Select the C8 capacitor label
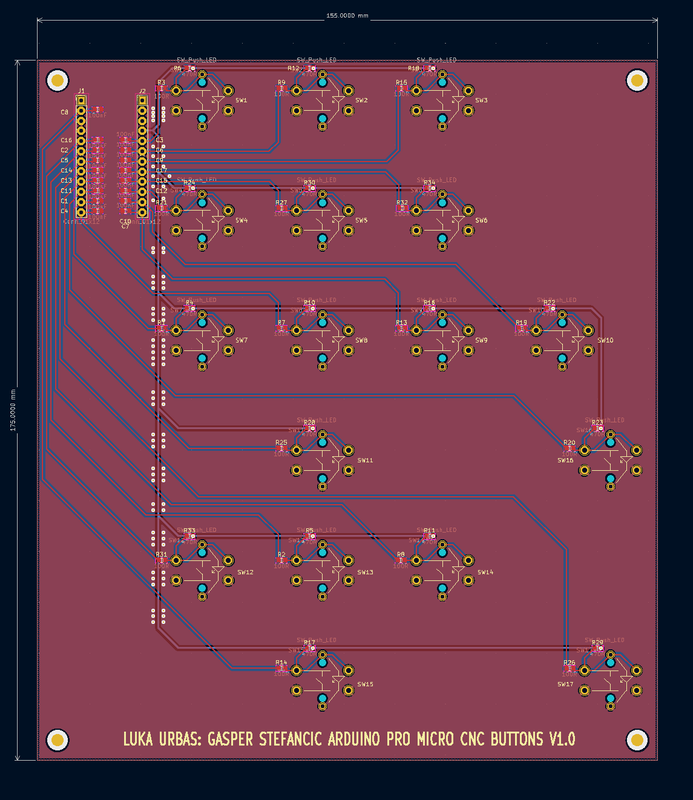The height and width of the screenshot is (800, 693). 64,112
